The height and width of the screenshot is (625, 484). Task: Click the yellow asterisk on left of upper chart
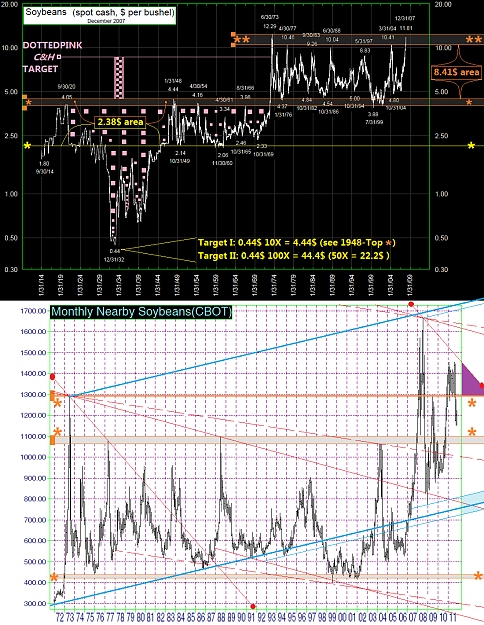(27, 146)
